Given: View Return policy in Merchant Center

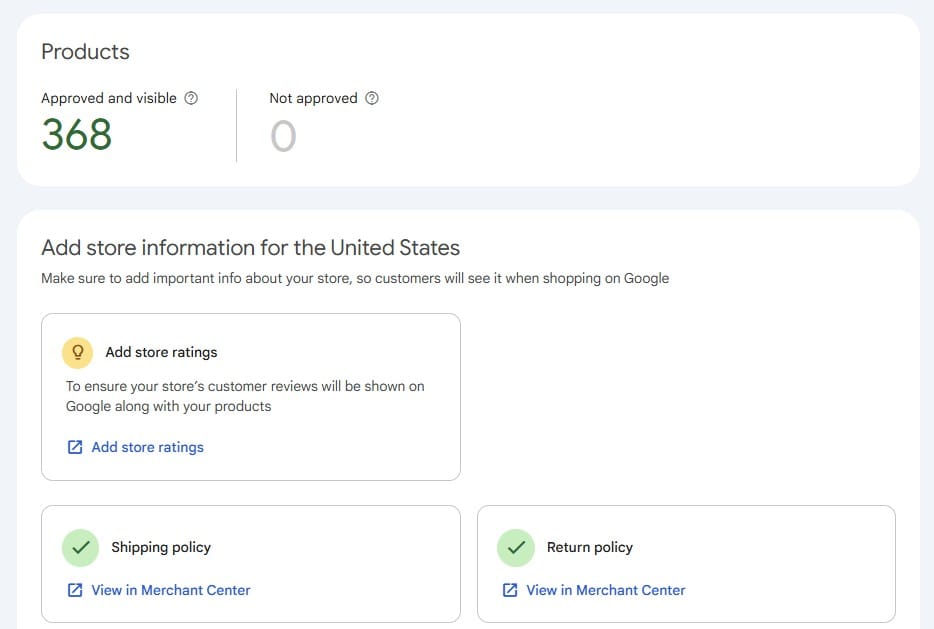Looking at the screenshot, I should tap(606, 590).
